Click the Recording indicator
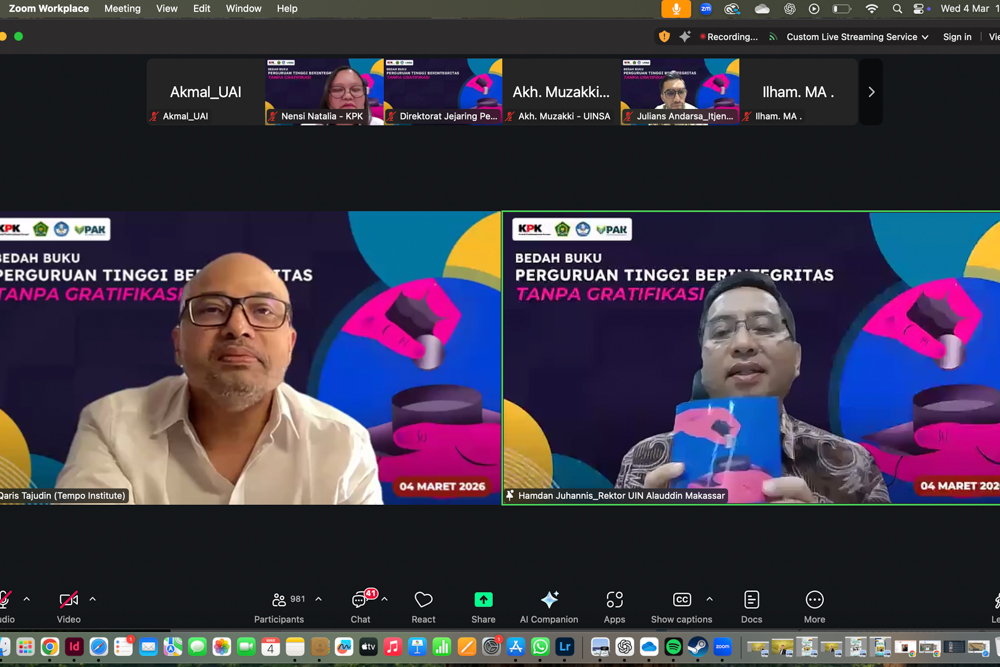Viewport: 1000px width, 667px height. click(x=729, y=37)
